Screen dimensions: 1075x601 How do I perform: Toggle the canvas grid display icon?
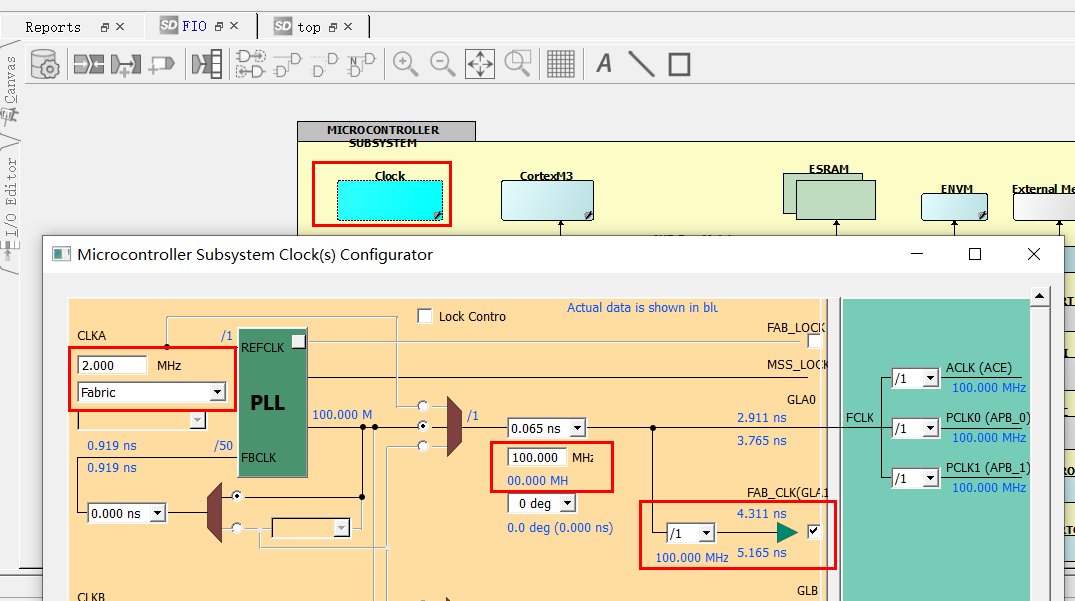coord(561,64)
